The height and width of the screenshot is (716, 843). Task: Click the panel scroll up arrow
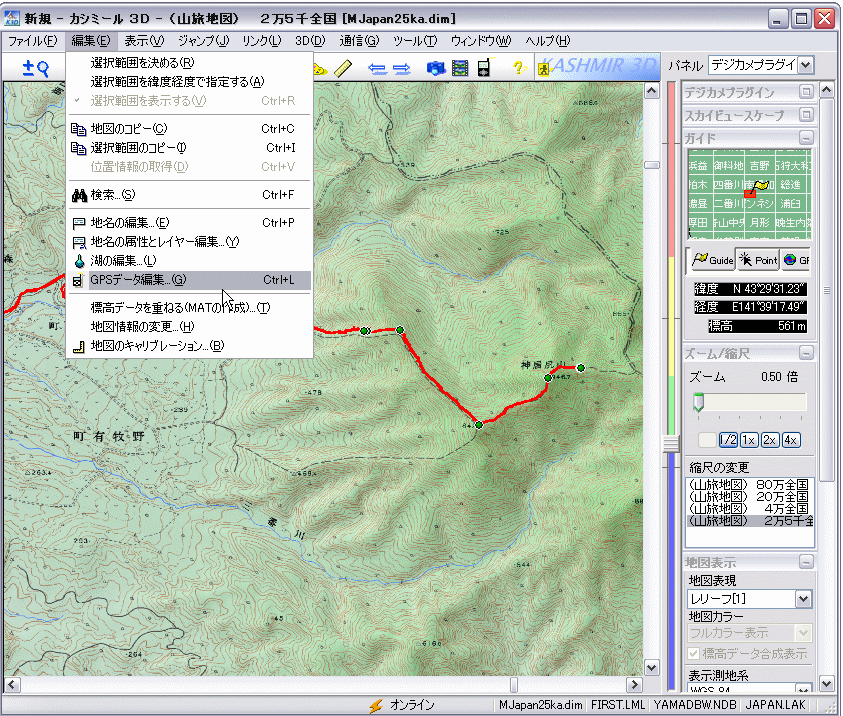pyautogui.click(x=827, y=90)
